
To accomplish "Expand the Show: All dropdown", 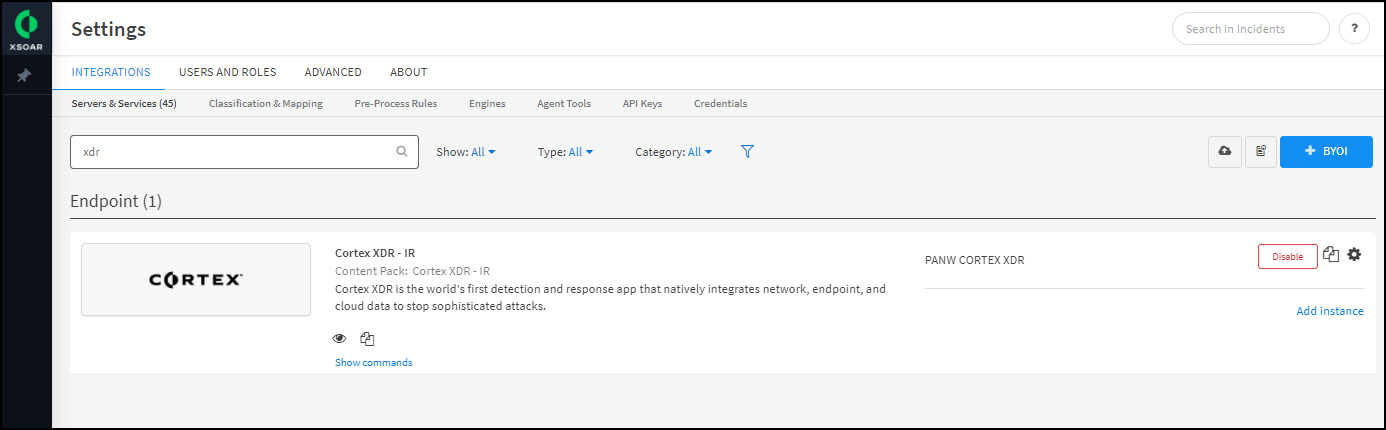I will (x=466, y=152).
